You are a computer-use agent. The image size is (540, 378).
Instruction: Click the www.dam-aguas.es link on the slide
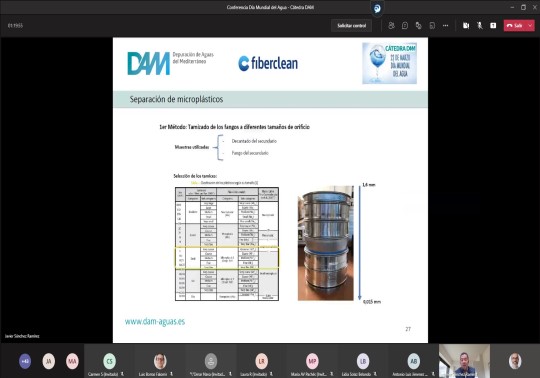pos(155,322)
